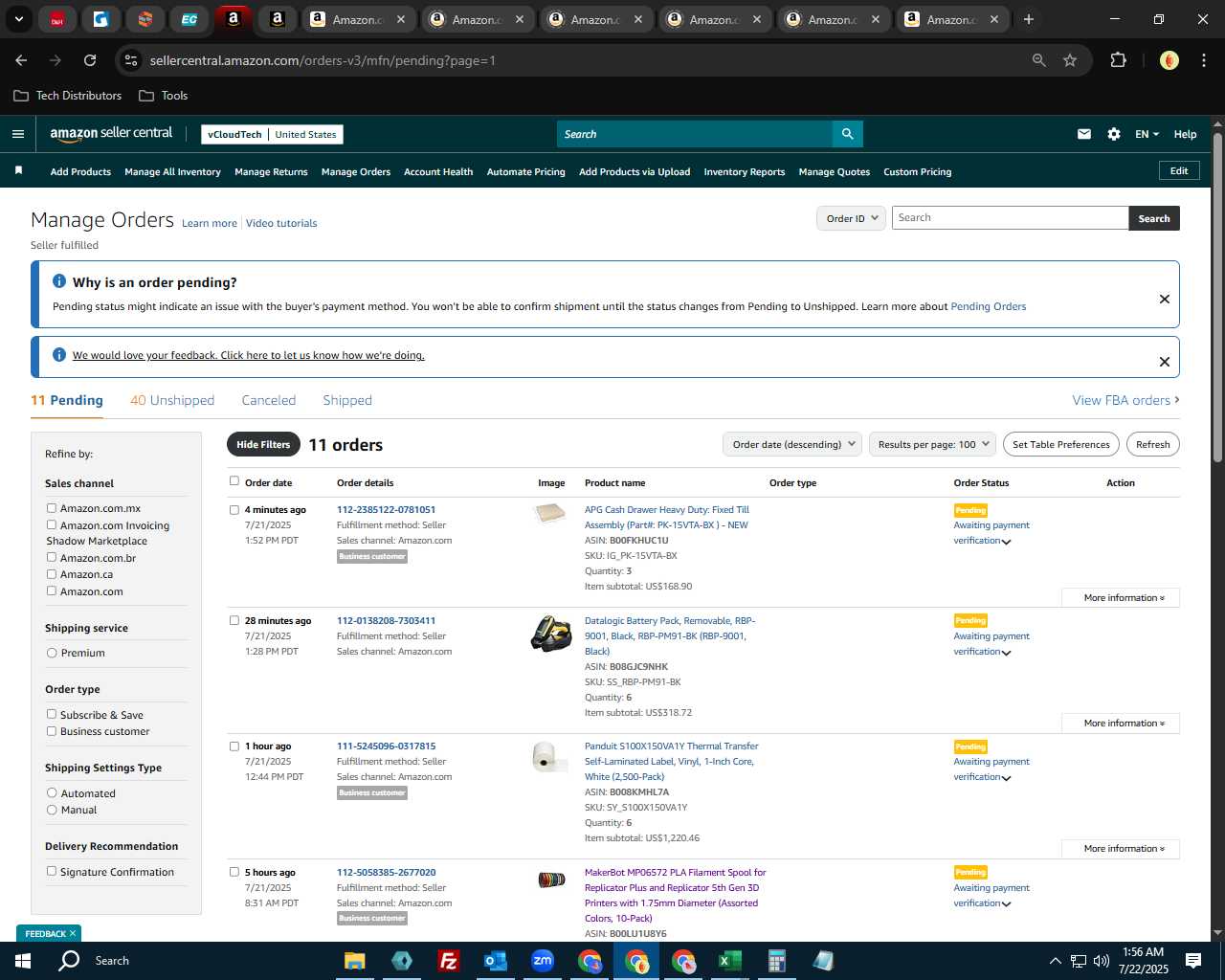Open the View FBA orders link
Viewport: 1225px width, 980px height.
tap(1125, 400)
